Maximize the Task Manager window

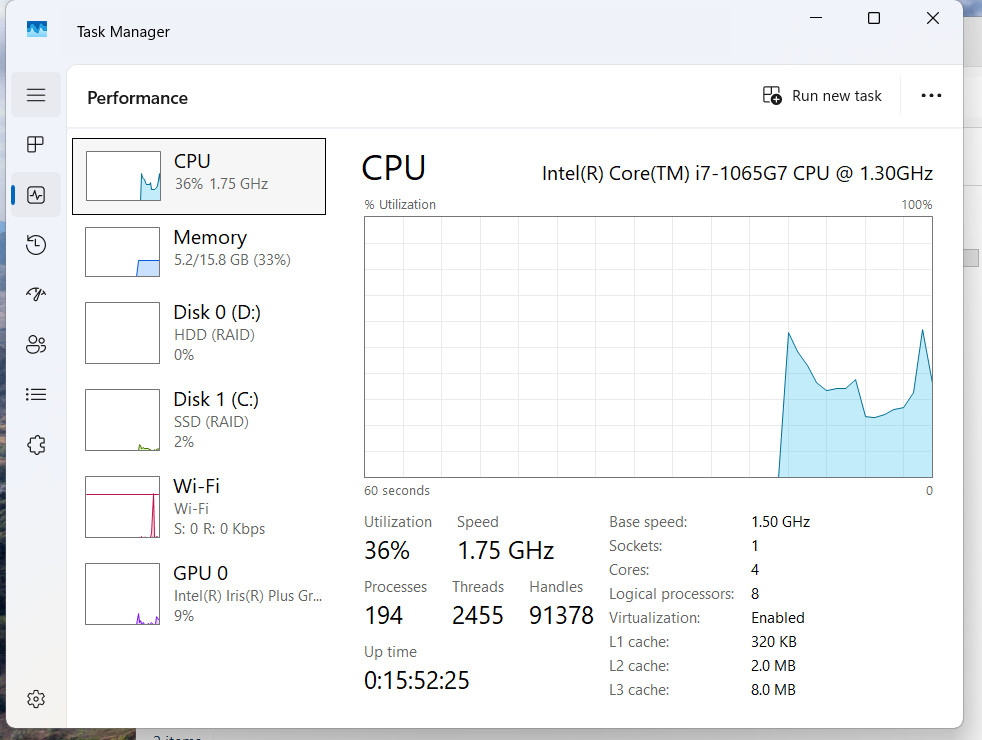coord(874,18)
